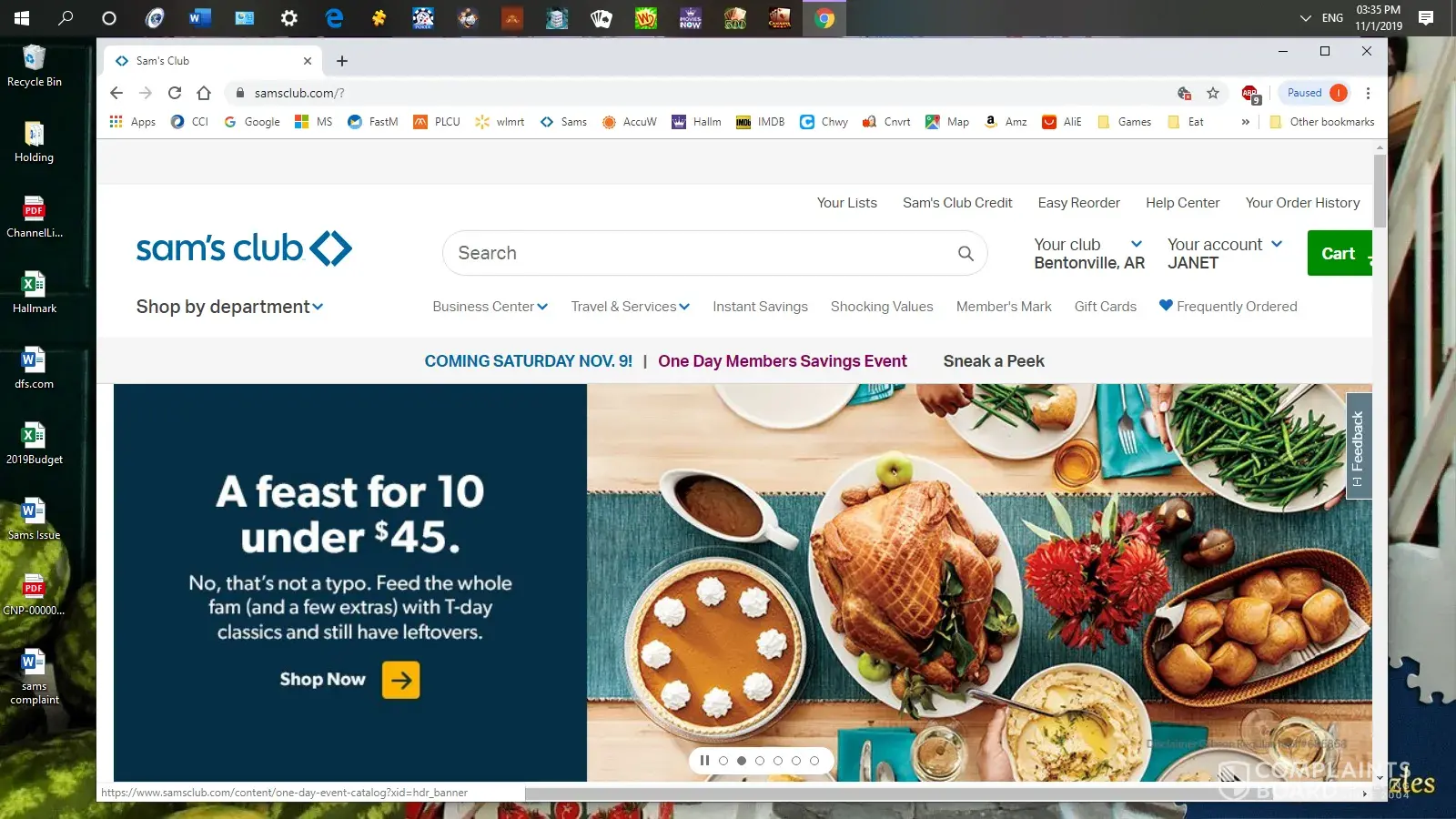Image resolution: width=1456 pixels, height=819 pixels.
Task: Click the yellow Shop Now arrow icon
Action: click(400, 680)
